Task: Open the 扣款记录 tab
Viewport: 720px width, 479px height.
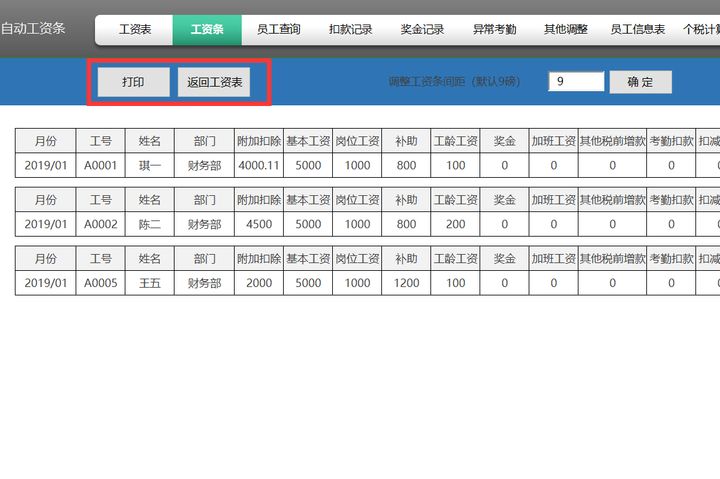Action: point(350,30)
